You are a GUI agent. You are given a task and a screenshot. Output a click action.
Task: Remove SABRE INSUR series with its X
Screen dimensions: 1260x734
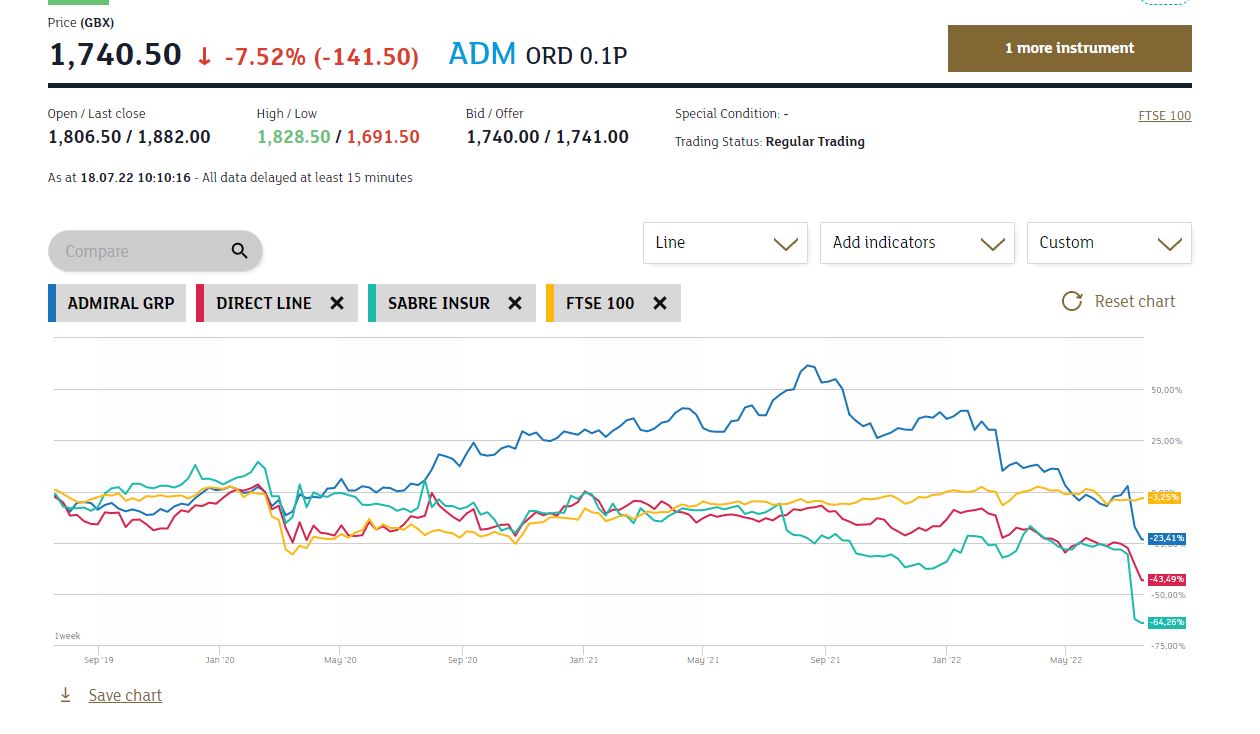(x=515, y=303)
